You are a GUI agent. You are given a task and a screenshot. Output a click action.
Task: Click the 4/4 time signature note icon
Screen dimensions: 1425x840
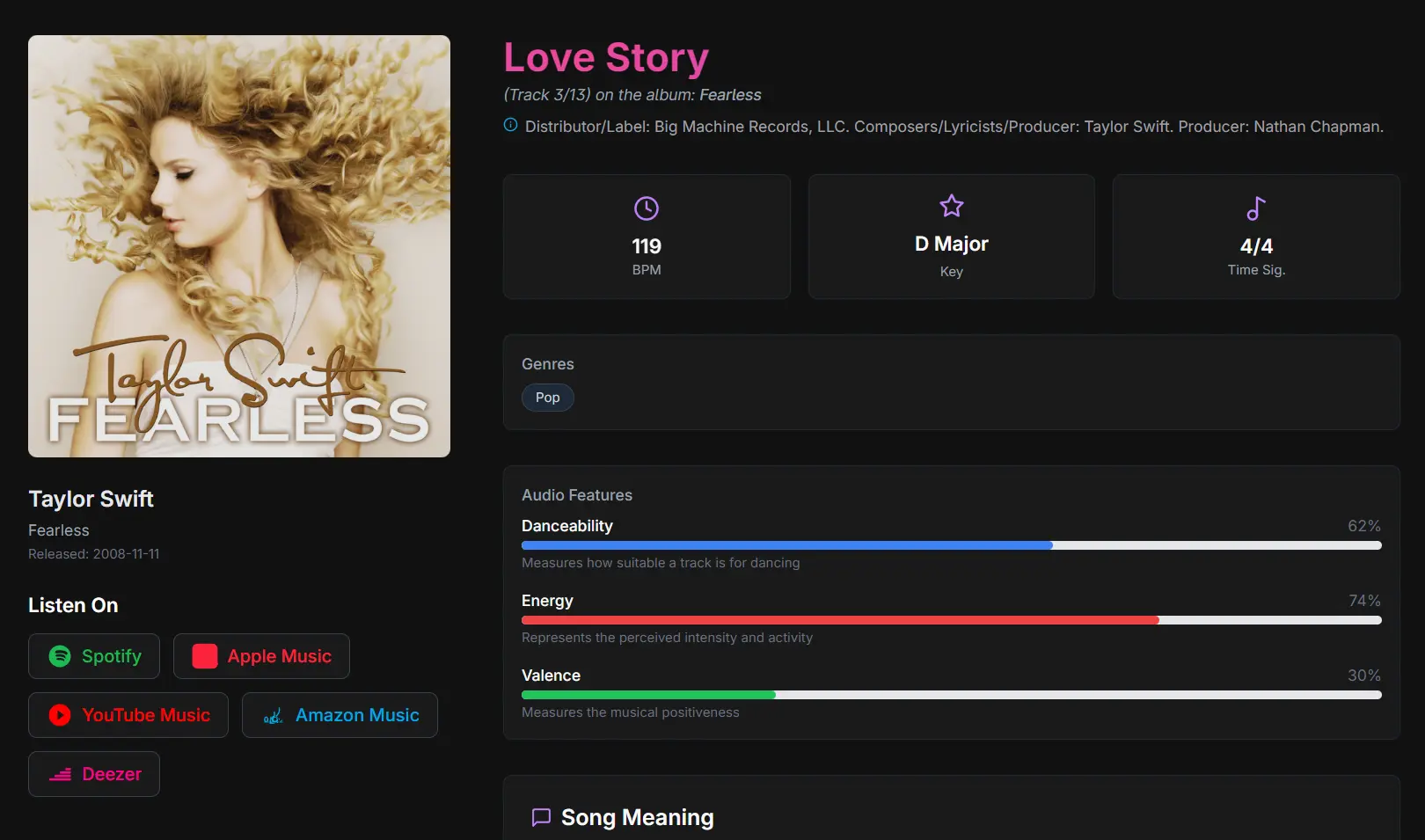pyautogui.click(x=1255, y=208)
